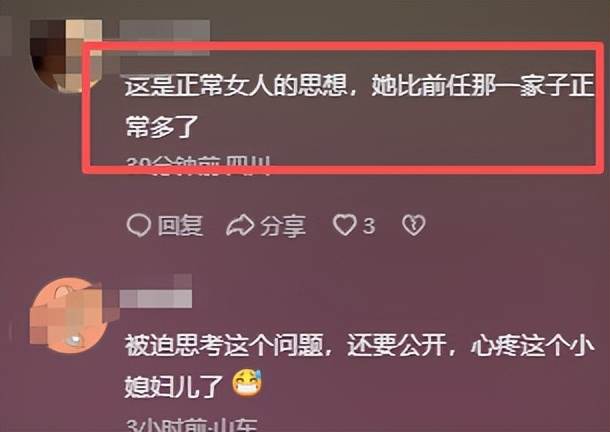610x432 pixels.
Task: Like the first comment with heart icon
Action: click(344, 225)
